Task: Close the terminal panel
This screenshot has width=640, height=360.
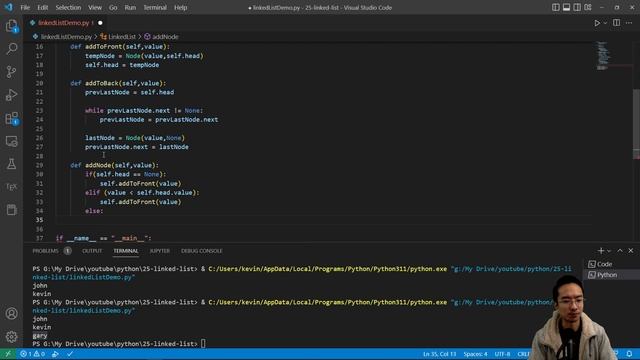Action: (631, 251)
